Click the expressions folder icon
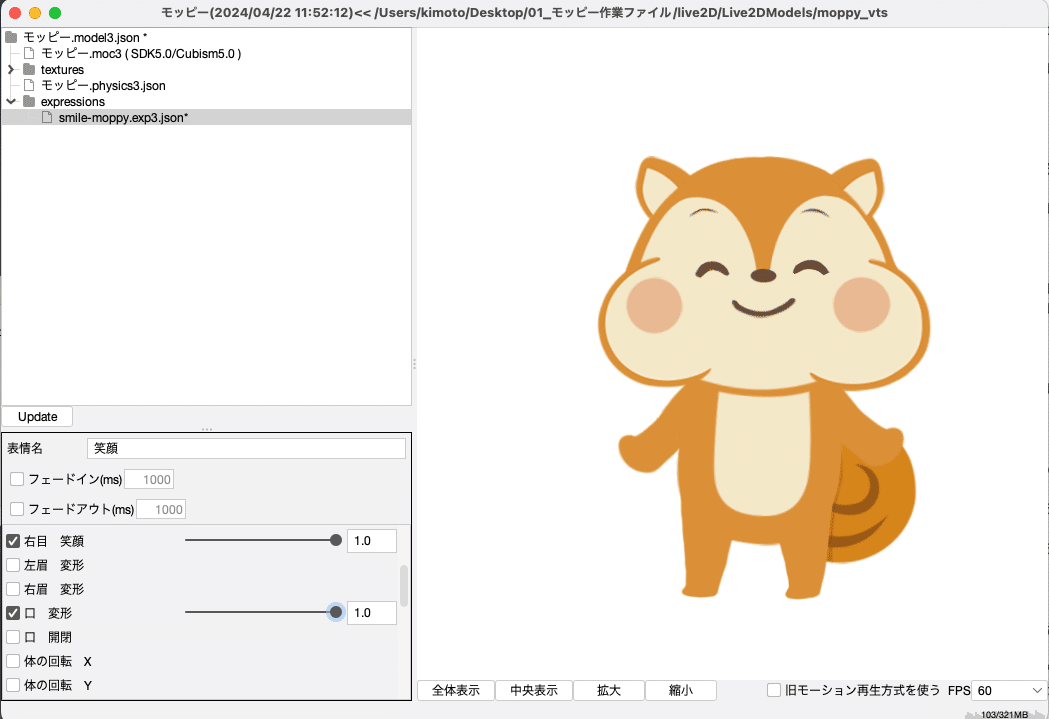Image resolution: width=1049 pixels, height=719 pixels. click(x=29, y=102)
